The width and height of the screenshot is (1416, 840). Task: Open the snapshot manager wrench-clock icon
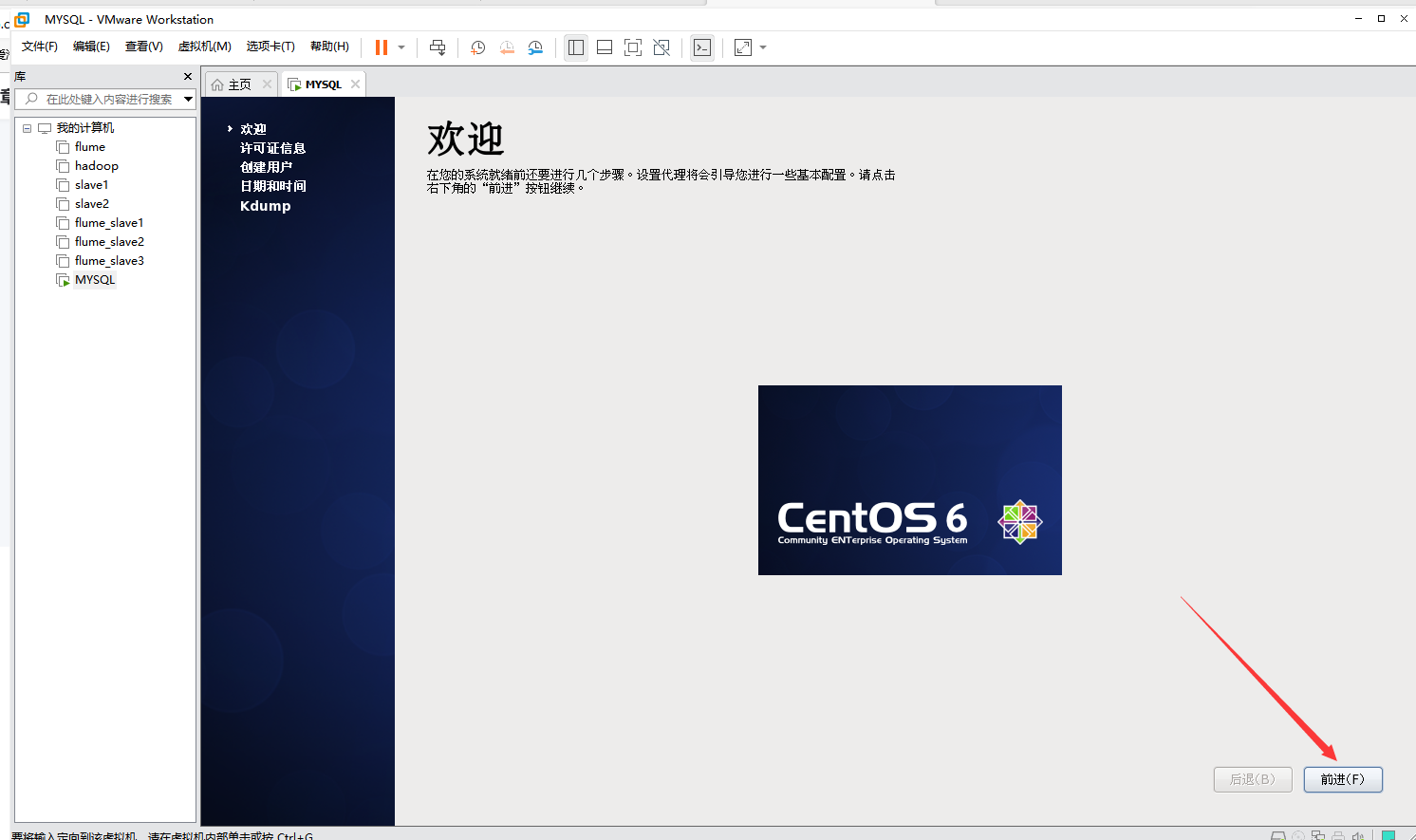click(x=535, y=47)
